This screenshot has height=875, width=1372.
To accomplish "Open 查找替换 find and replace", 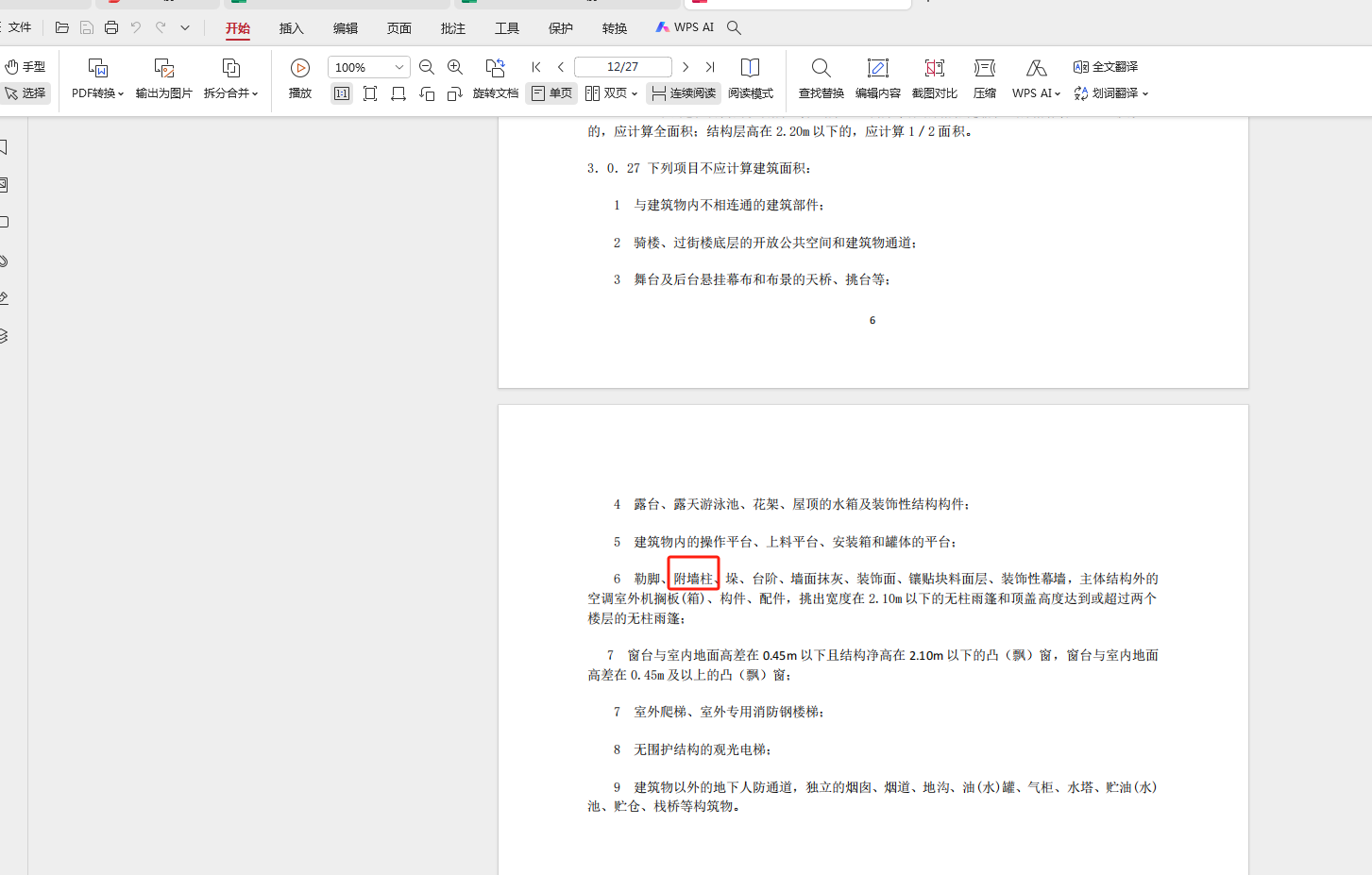I will tap(822, 78).
